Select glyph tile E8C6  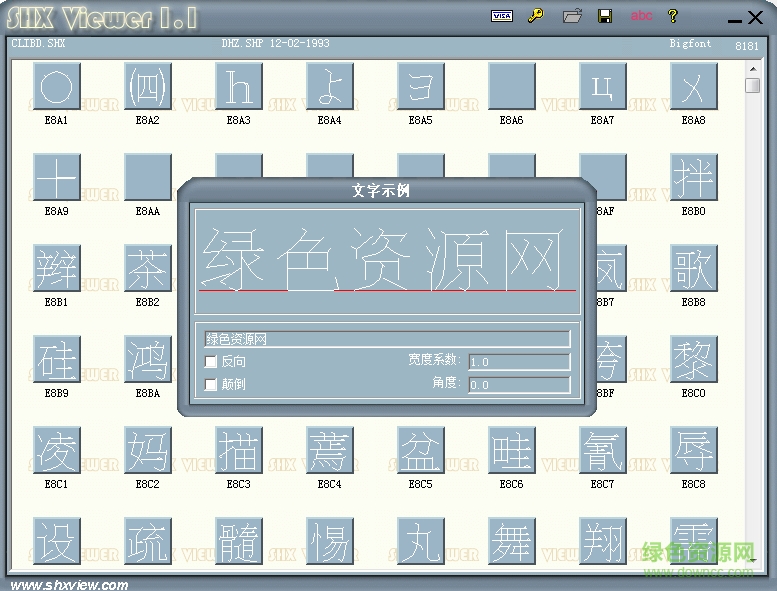click(x=511, y=450)
